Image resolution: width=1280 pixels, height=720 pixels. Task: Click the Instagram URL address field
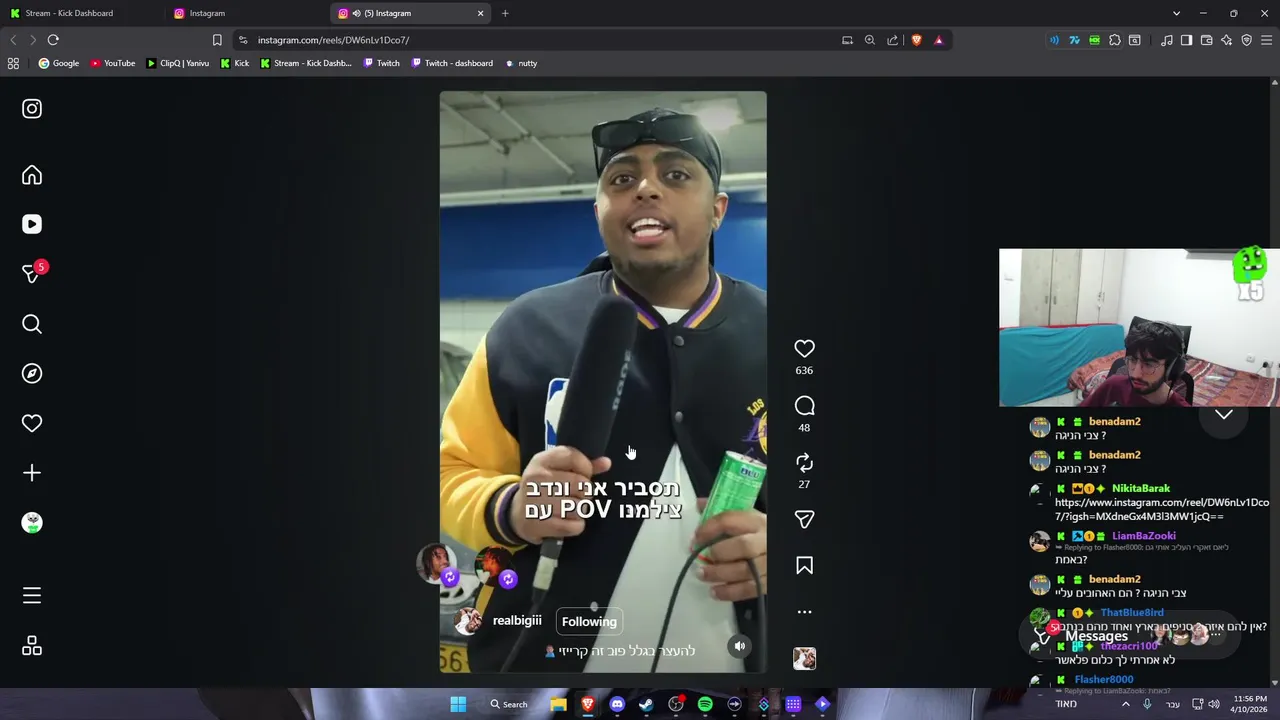pos(540,40)
